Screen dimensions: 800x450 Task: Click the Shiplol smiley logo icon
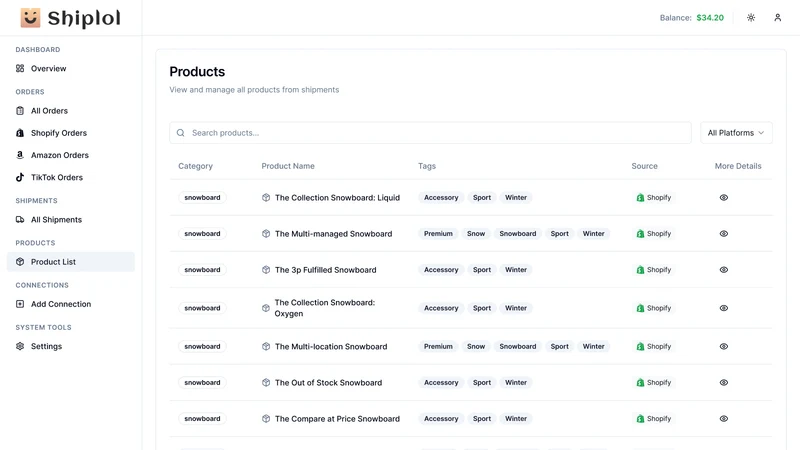point(30,18)
